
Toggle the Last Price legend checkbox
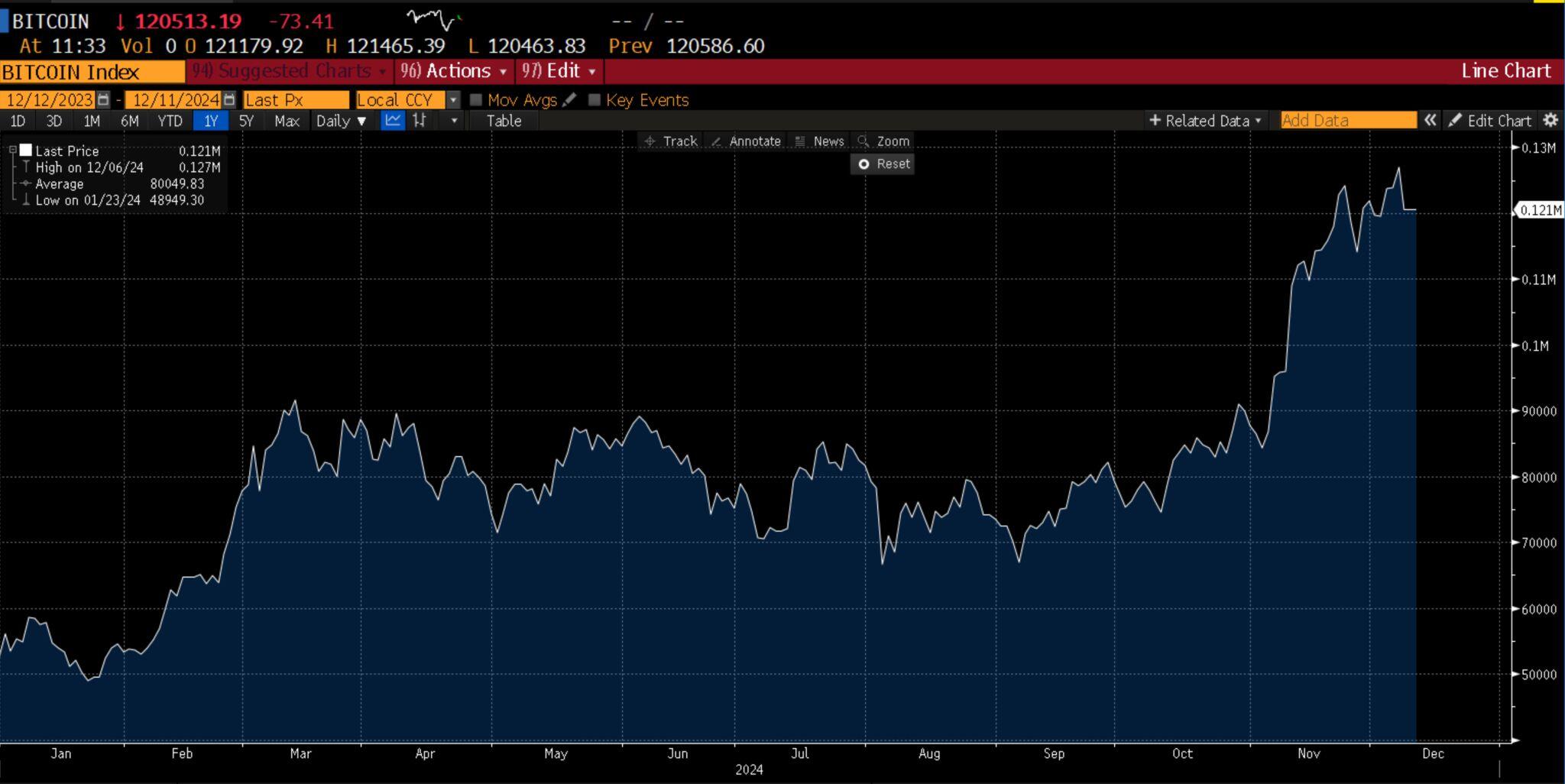point(12,150)
